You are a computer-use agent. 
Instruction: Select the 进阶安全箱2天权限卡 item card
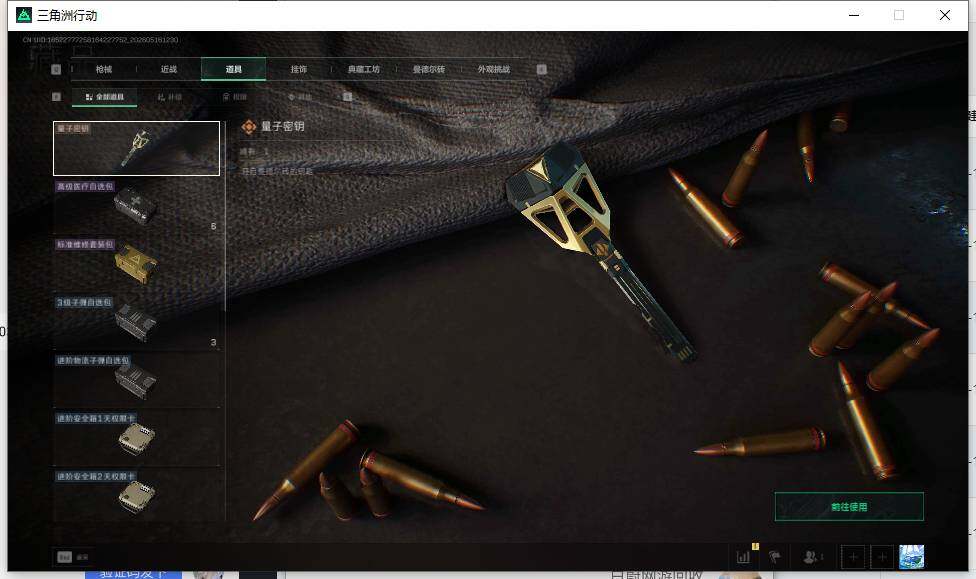click(x=136, y=496)
